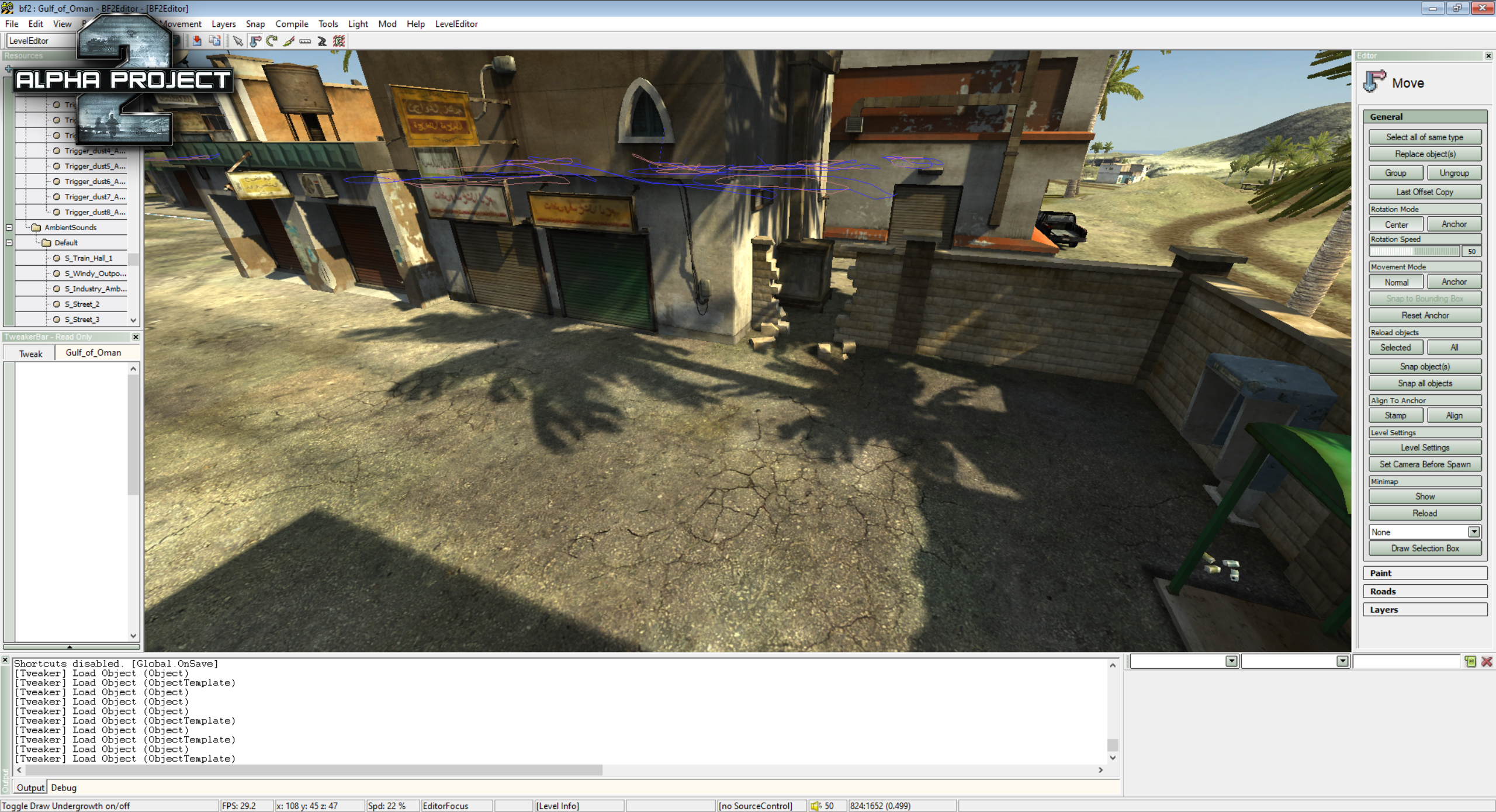The width and height of the screenshot is (1496, 812).
Task: Click the red hatched area tool icon
Action: (339, 41)
